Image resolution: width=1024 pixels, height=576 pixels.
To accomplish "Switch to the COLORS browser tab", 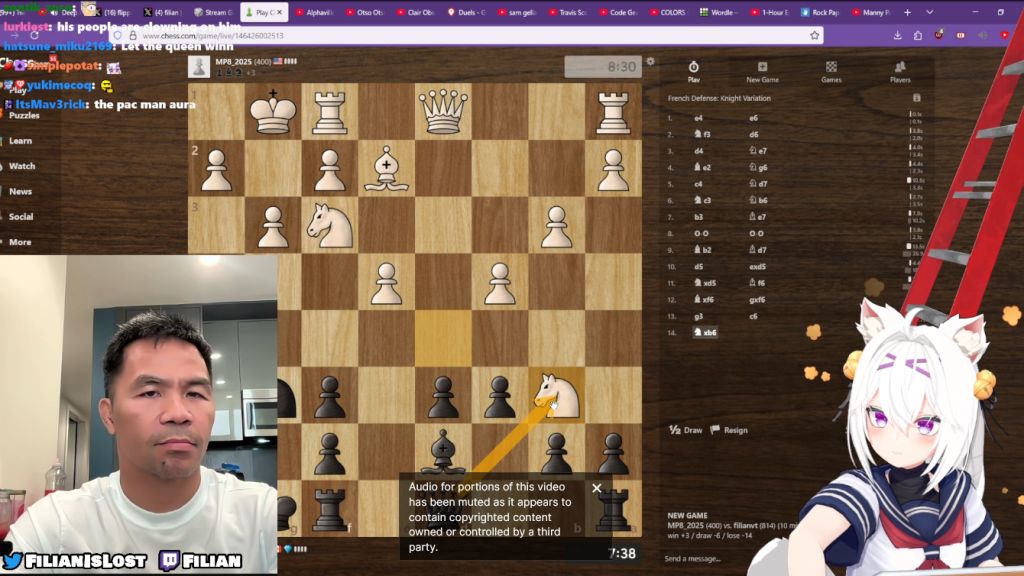I will coord(667,12).
